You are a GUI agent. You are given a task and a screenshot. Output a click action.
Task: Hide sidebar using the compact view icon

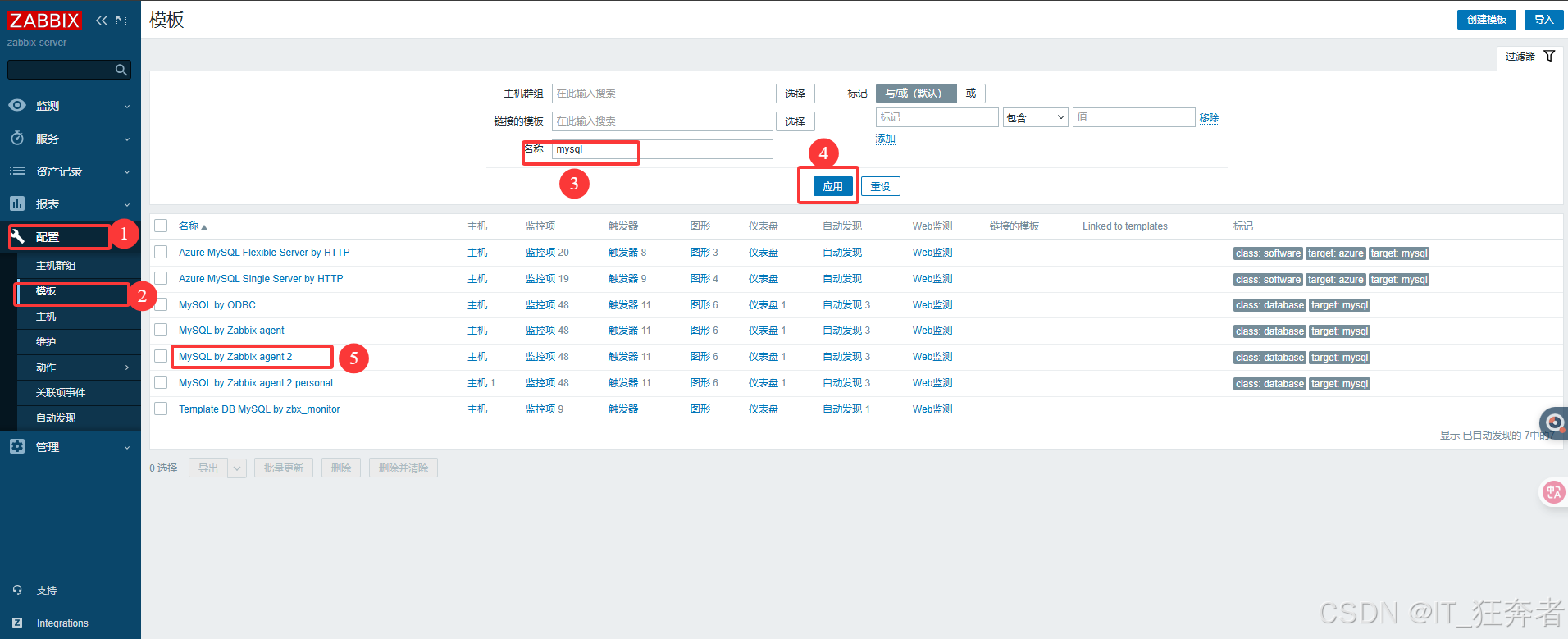click(x=121, y=21)
